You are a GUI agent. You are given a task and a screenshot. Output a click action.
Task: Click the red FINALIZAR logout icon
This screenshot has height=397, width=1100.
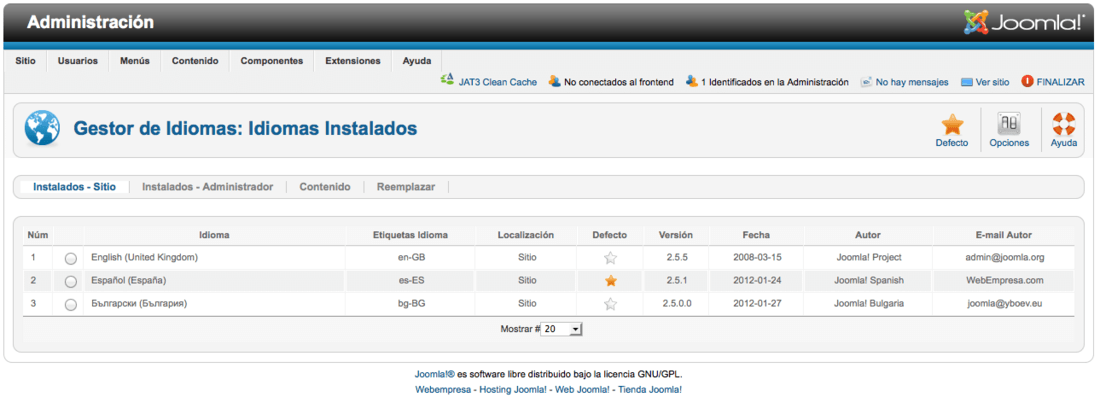tap(1028, 81)
